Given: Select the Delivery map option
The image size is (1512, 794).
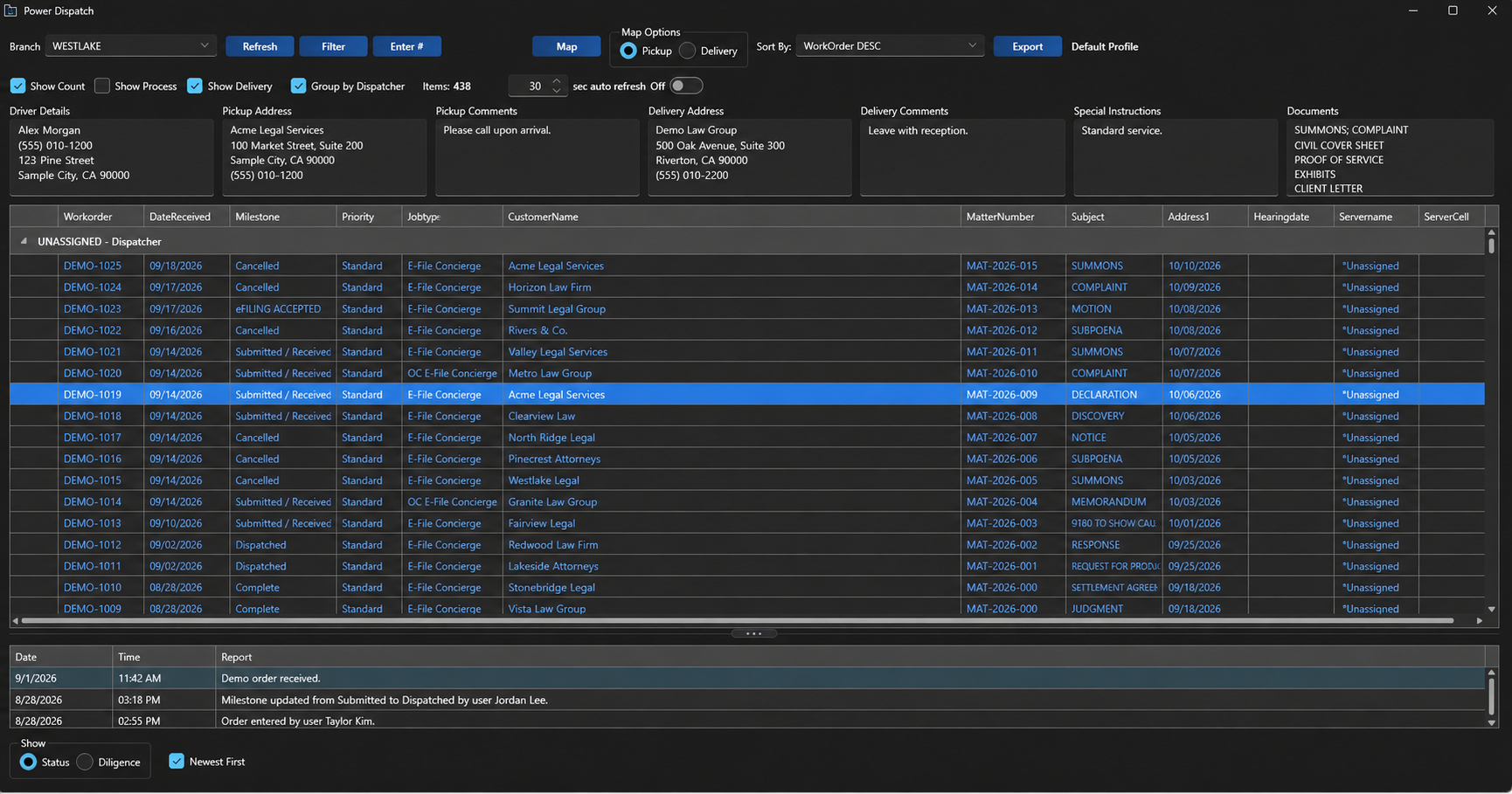Looking at the screenshot, I should pos(687,51).
